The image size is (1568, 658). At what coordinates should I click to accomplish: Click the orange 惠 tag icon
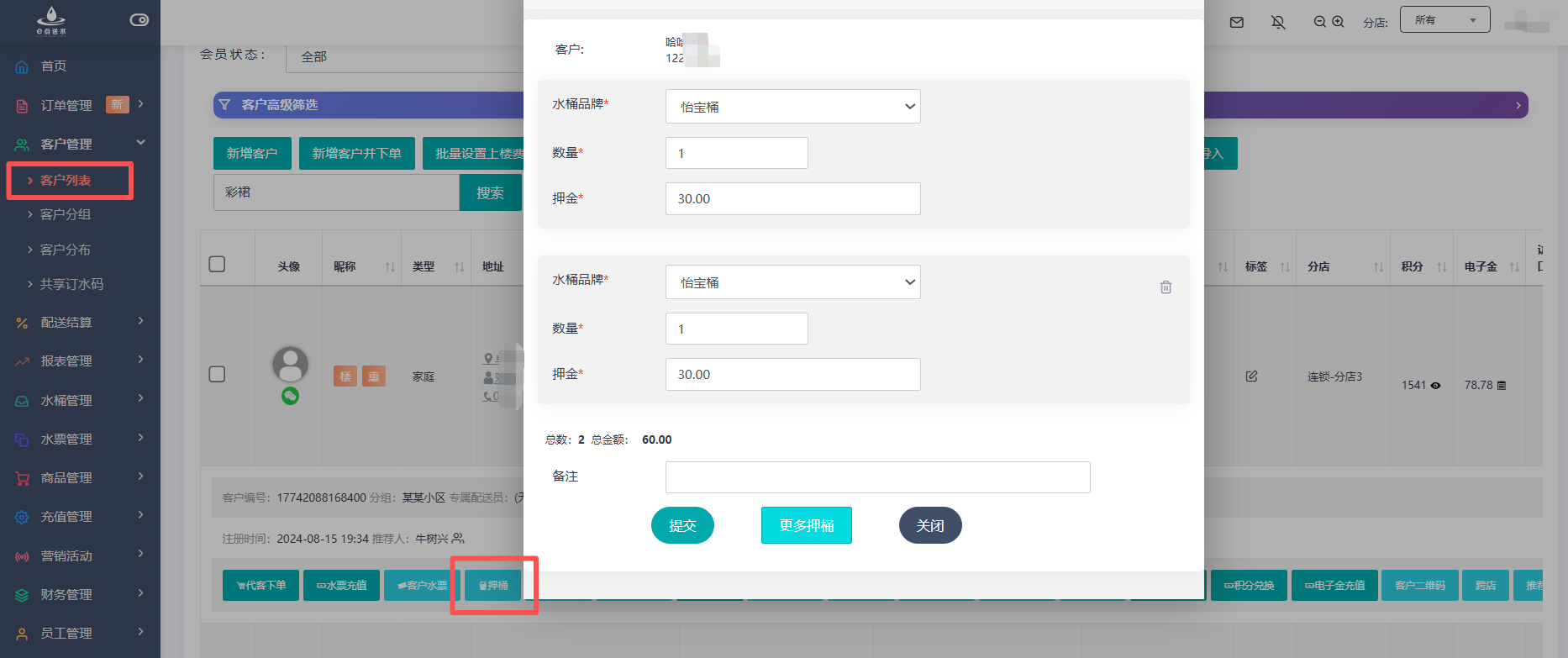click(x=374, y=376)
